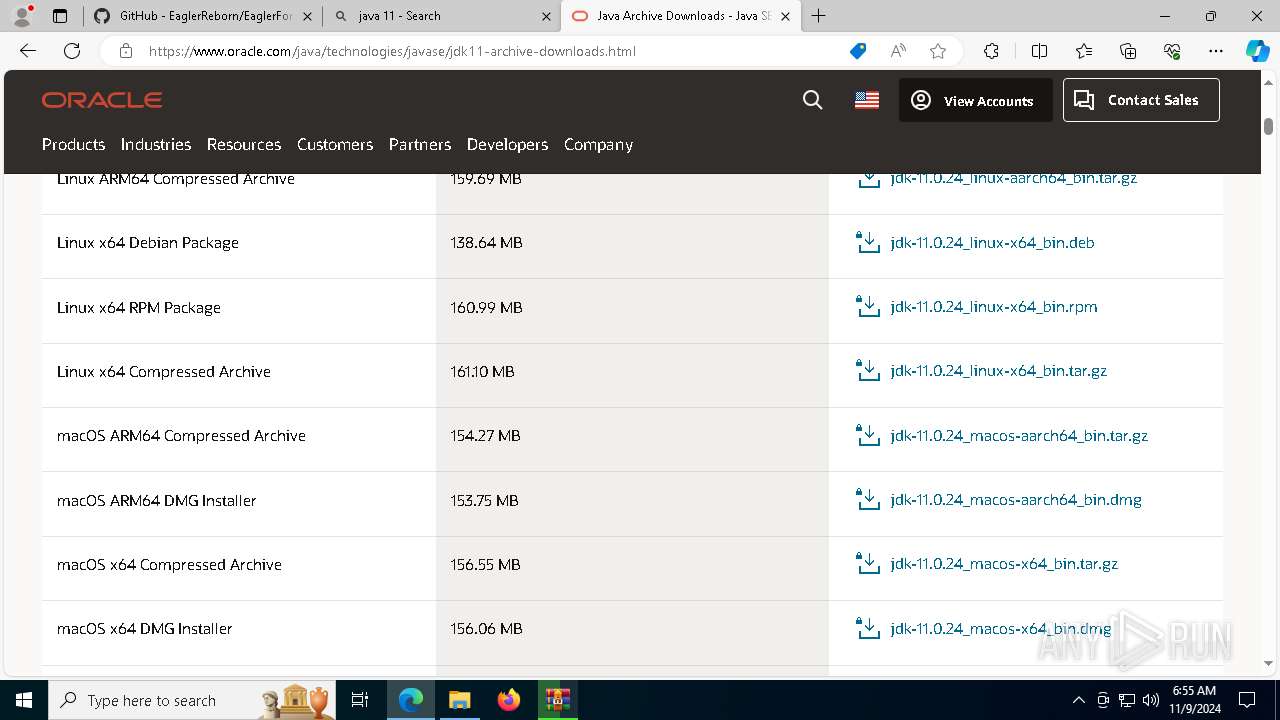
Task: Download jdk-11.0.24_macos-aarch64_bin.tar.gz
Action: [1019, 435]
